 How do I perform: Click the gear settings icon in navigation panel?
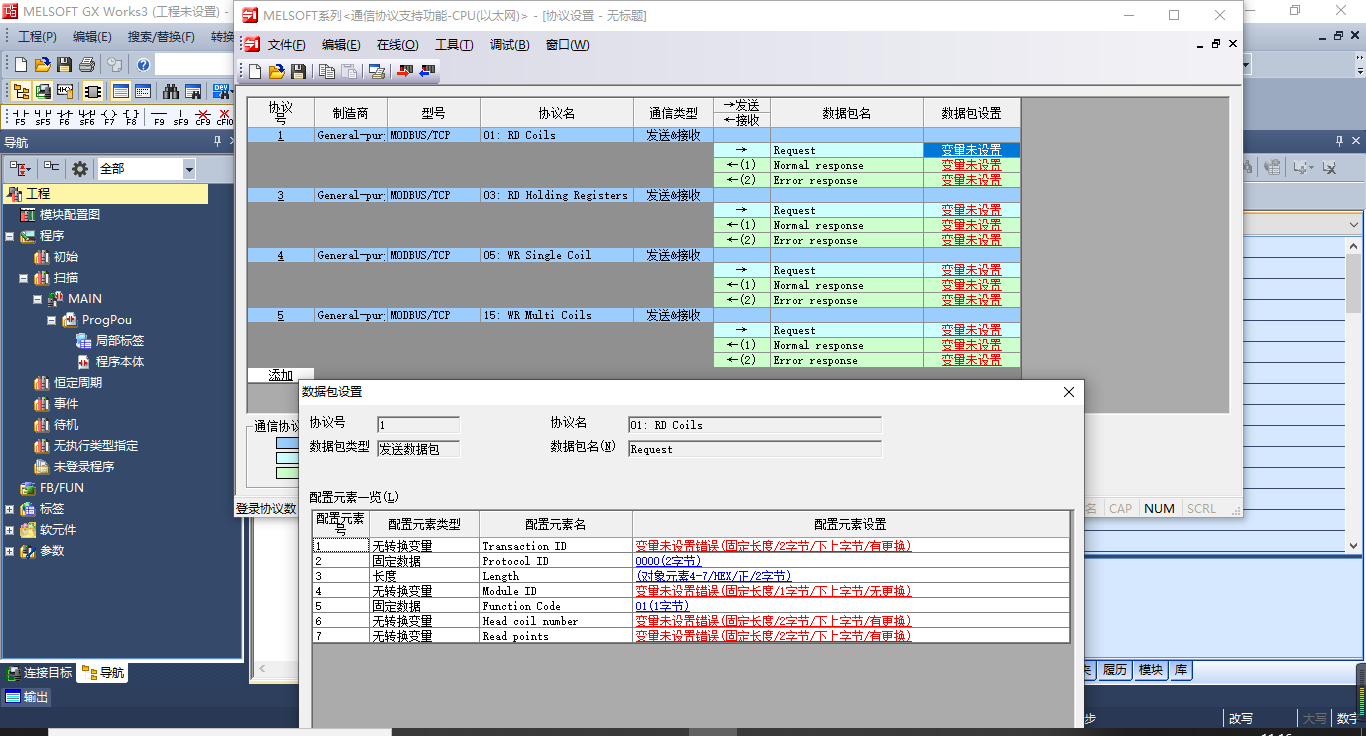pos(80,169)
